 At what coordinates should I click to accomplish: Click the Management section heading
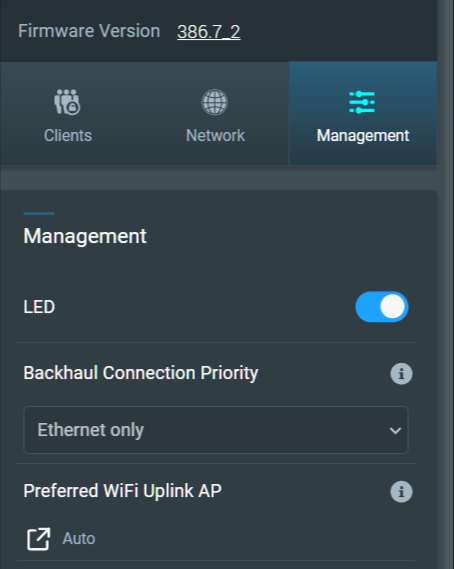(85, 236)
